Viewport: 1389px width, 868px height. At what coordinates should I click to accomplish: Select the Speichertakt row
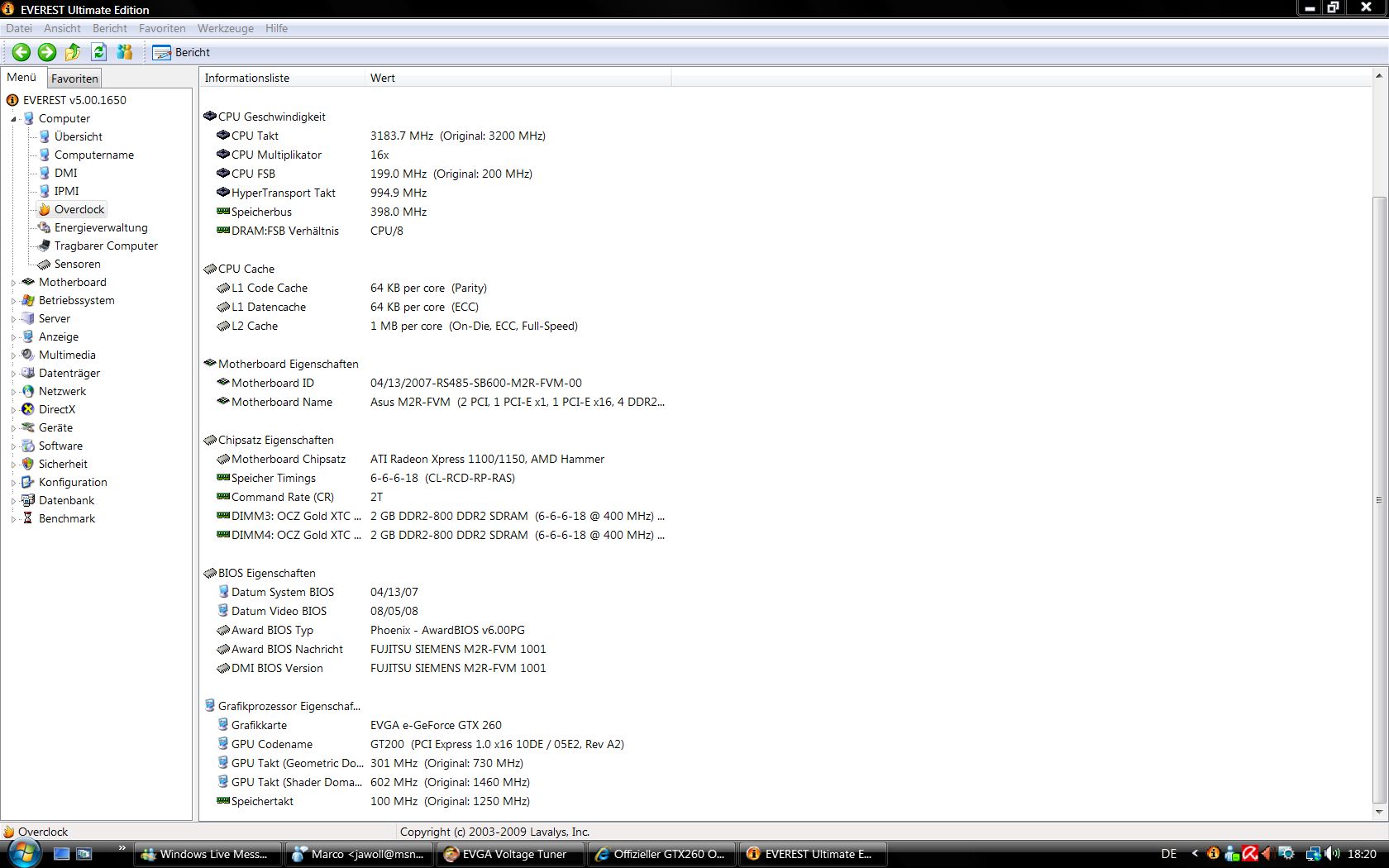point(436,801)
